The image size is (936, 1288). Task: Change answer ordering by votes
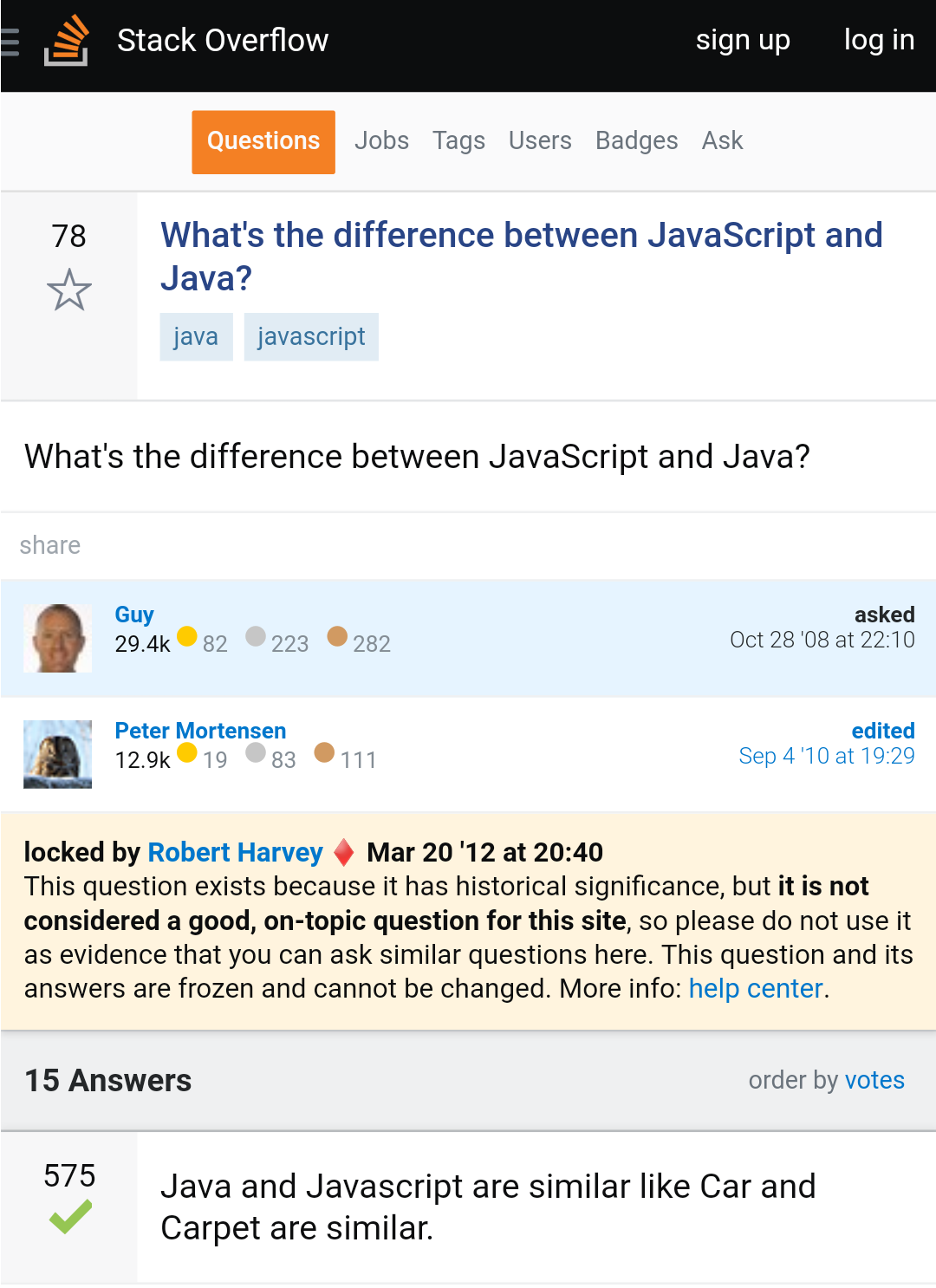tap(874, 1080)
